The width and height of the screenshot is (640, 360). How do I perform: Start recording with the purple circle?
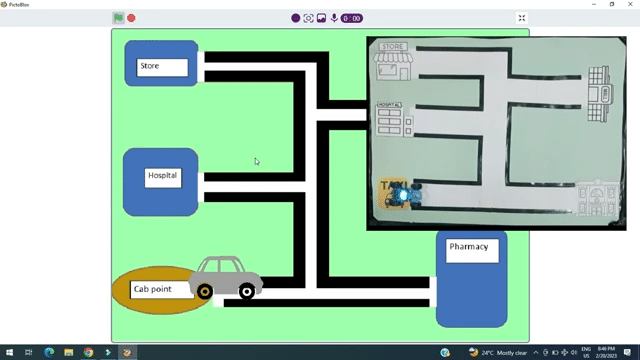coord(296,18)
